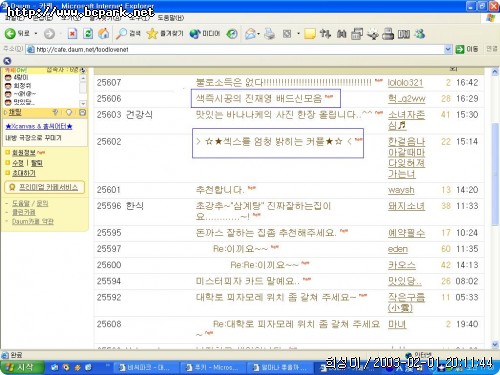Expand the address bar URL dropdown
Image resolution: width=500 pixels, height=375 pixels.
tap(448, 49)
